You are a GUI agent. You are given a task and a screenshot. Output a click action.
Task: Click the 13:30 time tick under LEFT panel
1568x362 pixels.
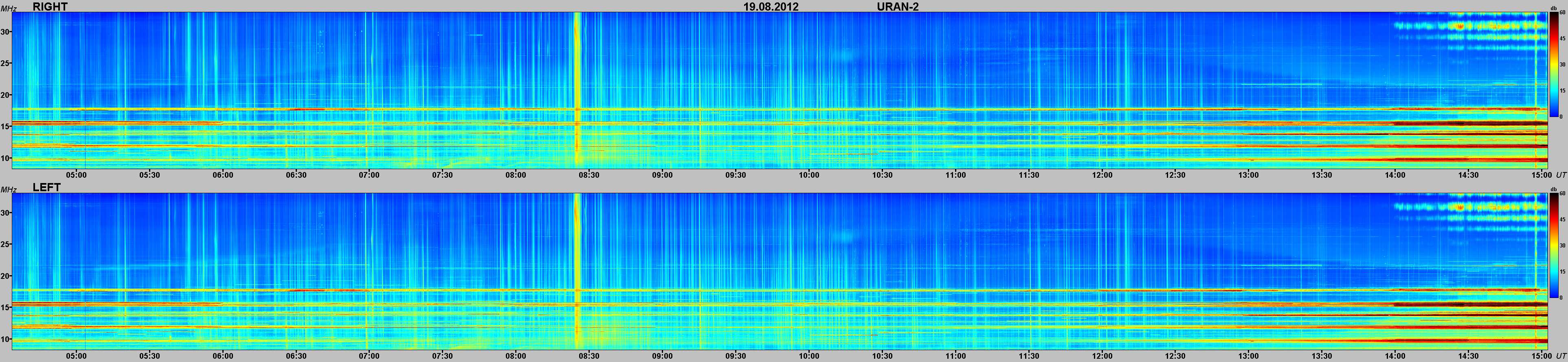tap(1322, 356)
